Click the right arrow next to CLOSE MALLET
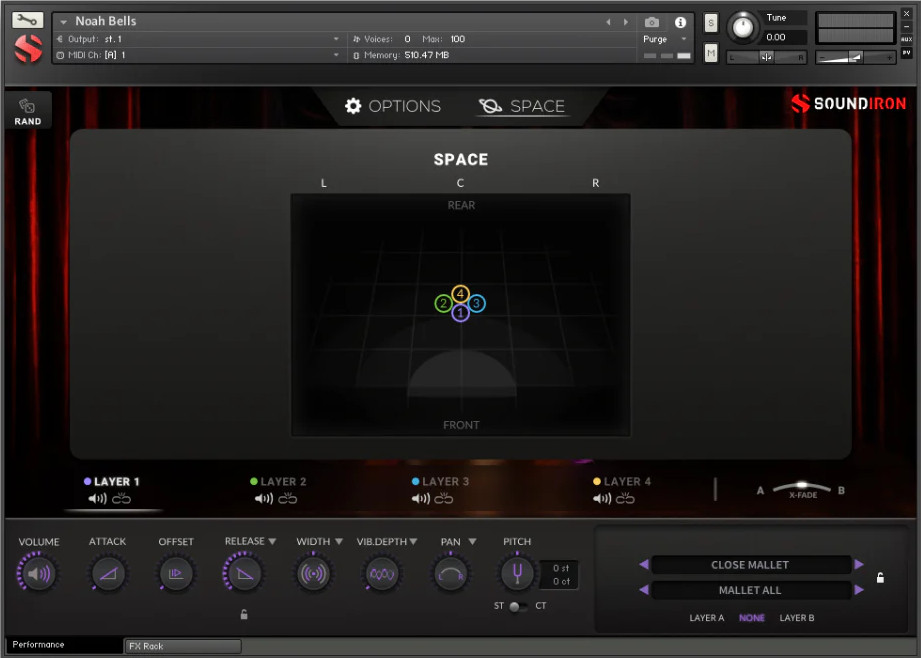Screen dimensions: 921x658 pos(858,564)
